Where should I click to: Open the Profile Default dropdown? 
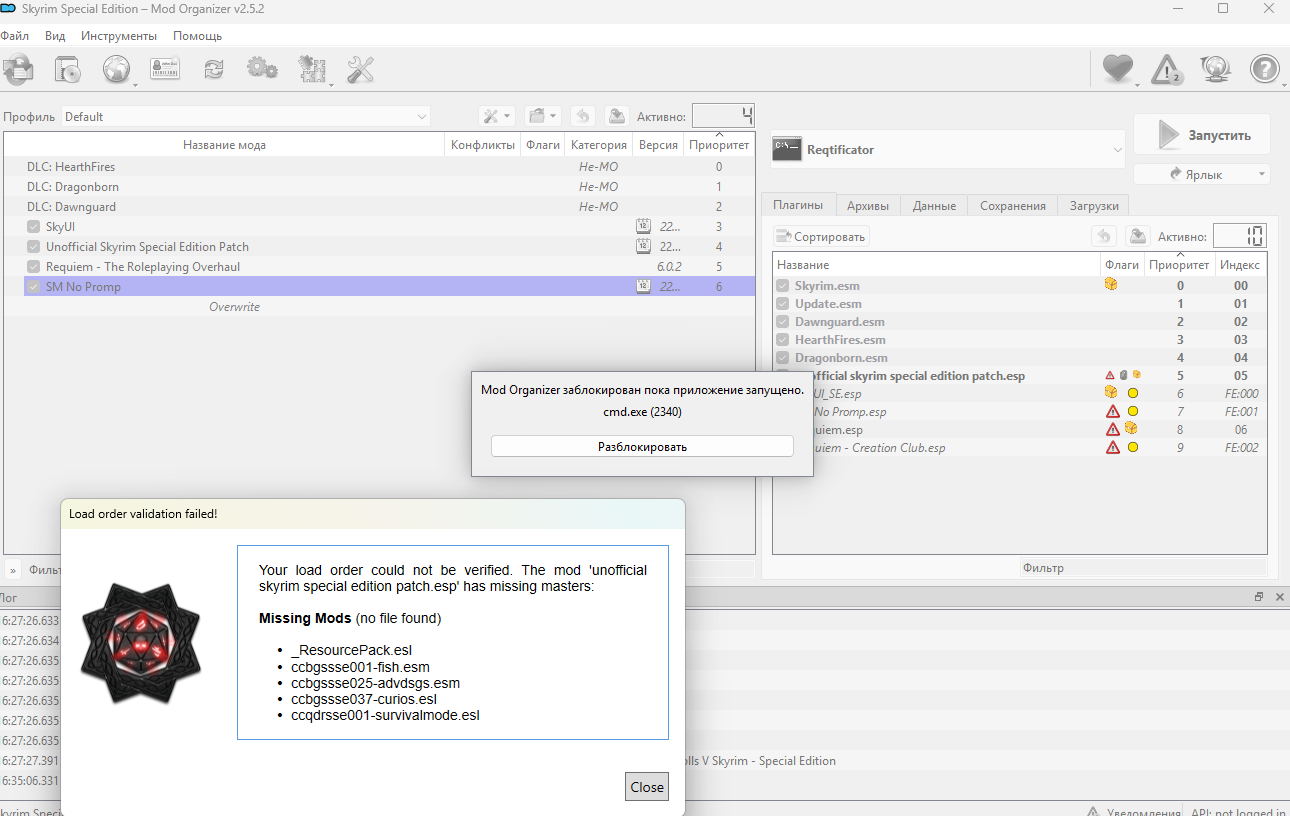click(246, 117)
